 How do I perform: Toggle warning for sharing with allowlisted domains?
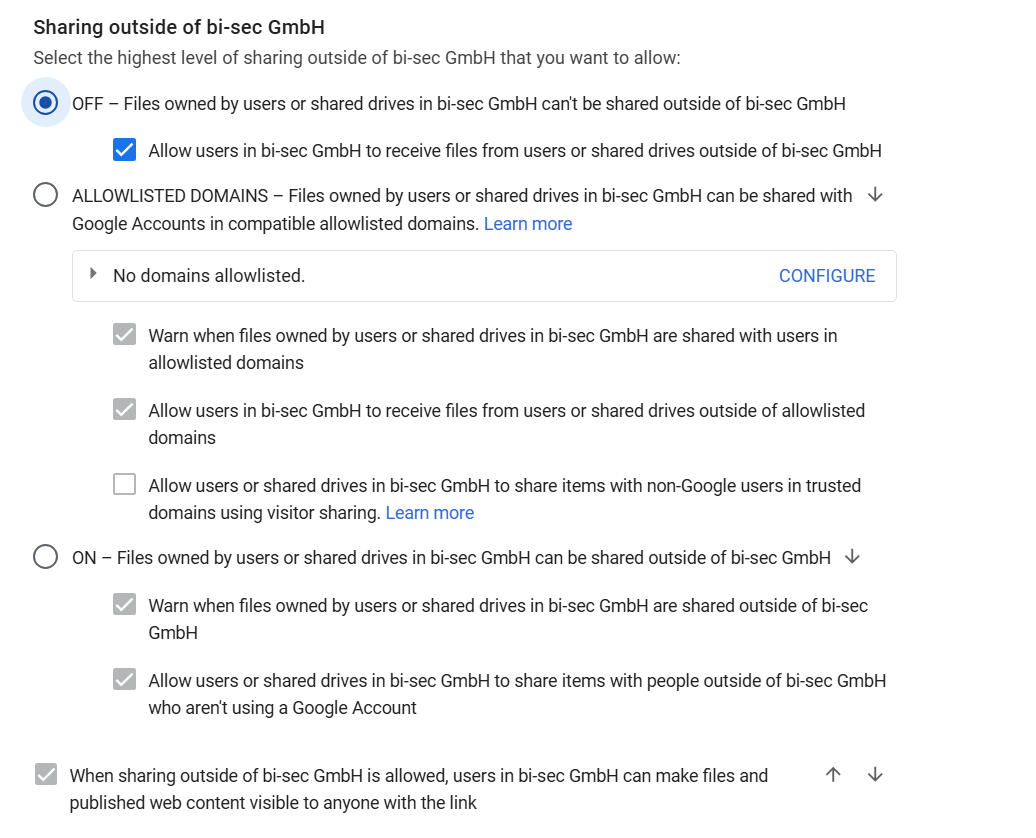(x=124, y=335)
